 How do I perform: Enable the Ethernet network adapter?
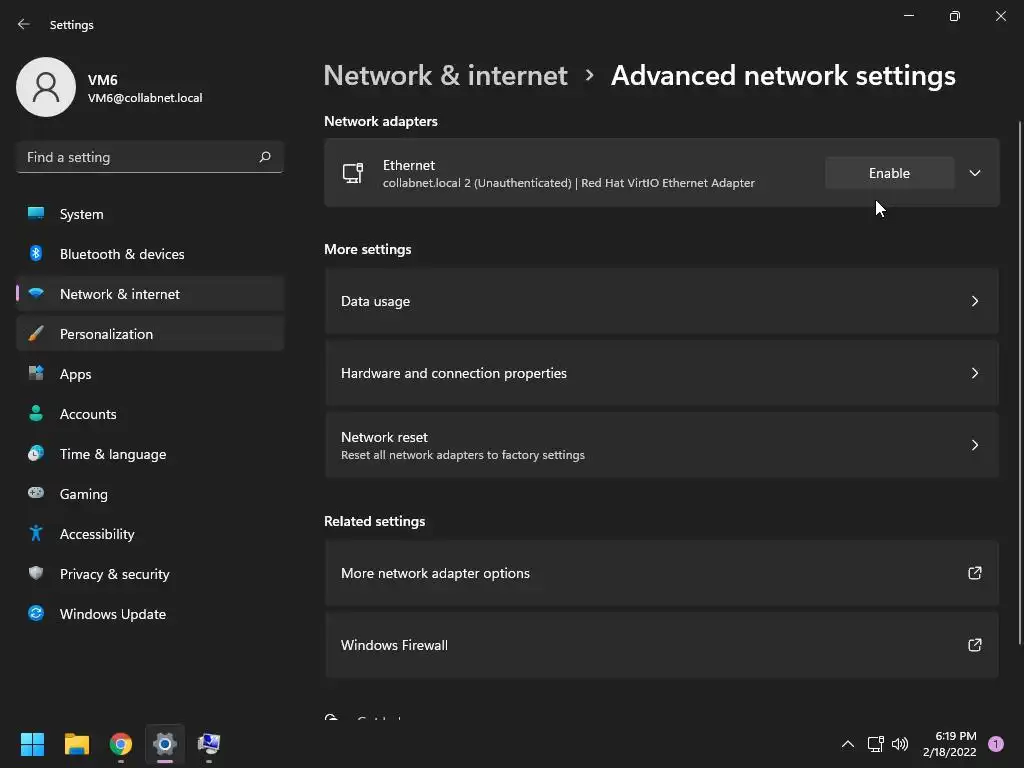(x=889, y=173)
